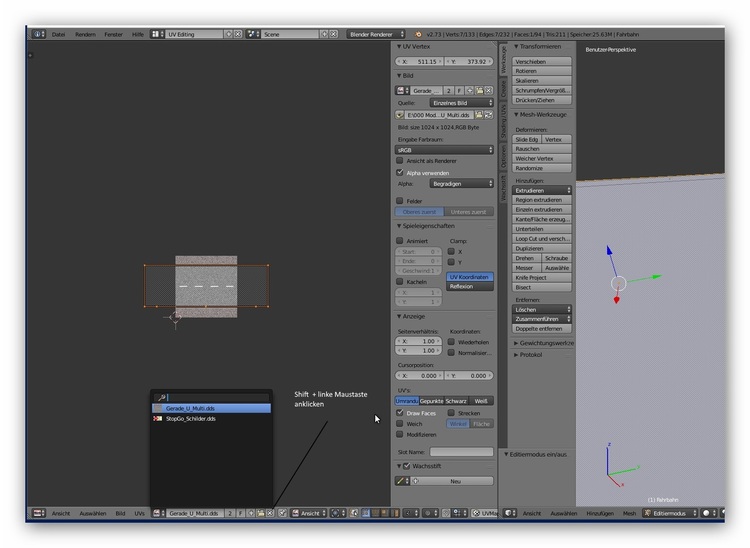Click 3D view editor type icon
Viewport: 750px width, 548px height.
[x=510, y=513]
